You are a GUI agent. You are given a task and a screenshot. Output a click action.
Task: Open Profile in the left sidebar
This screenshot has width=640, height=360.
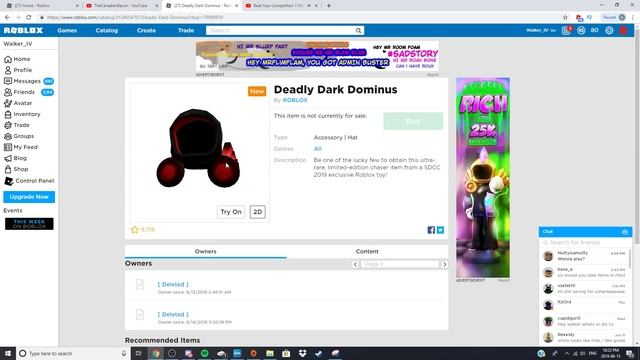[x=18, y=70]
